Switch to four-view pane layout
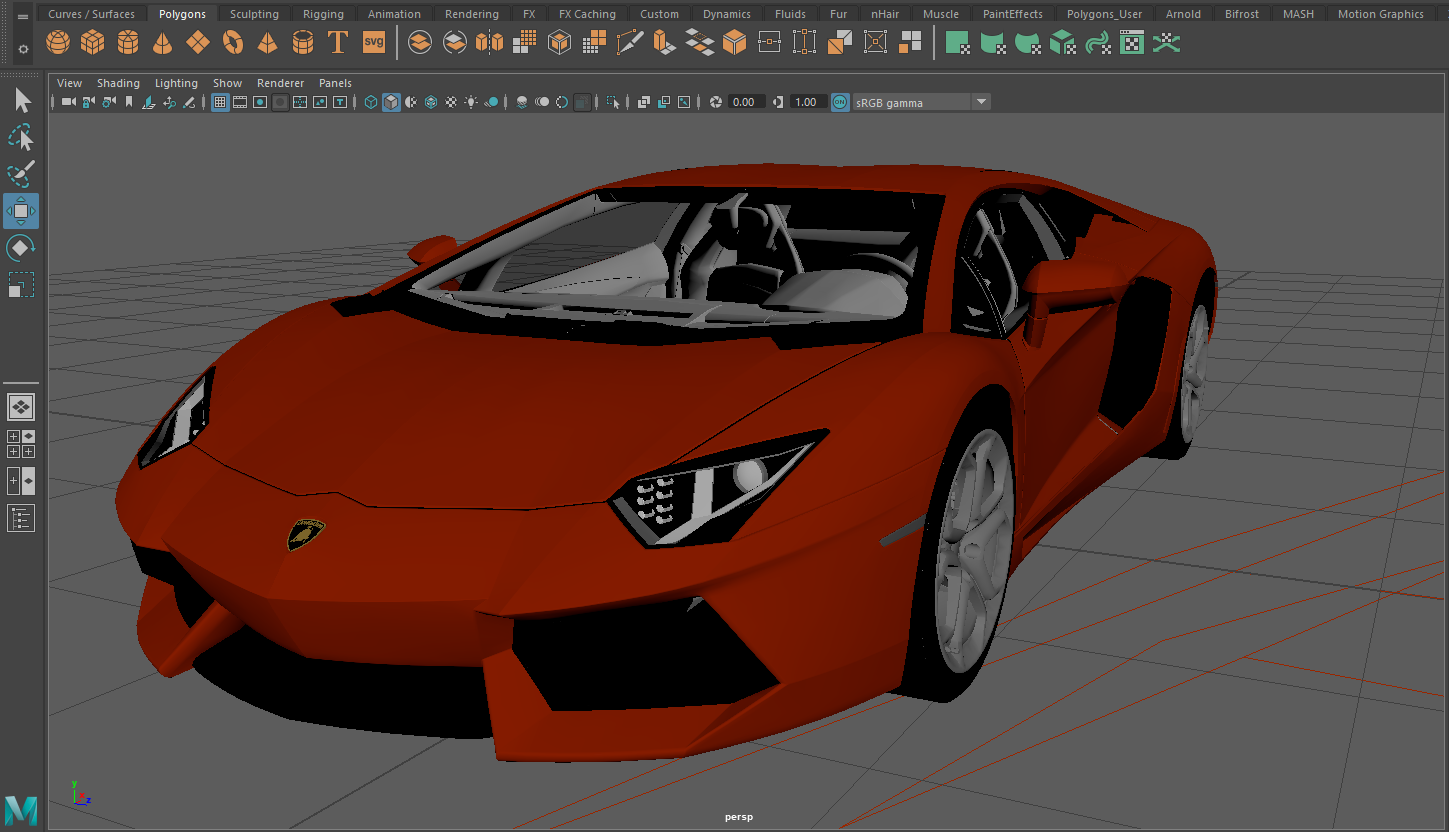Viewport: 1449px width, 832px height. pyautogui.click(x=21, y=444)
